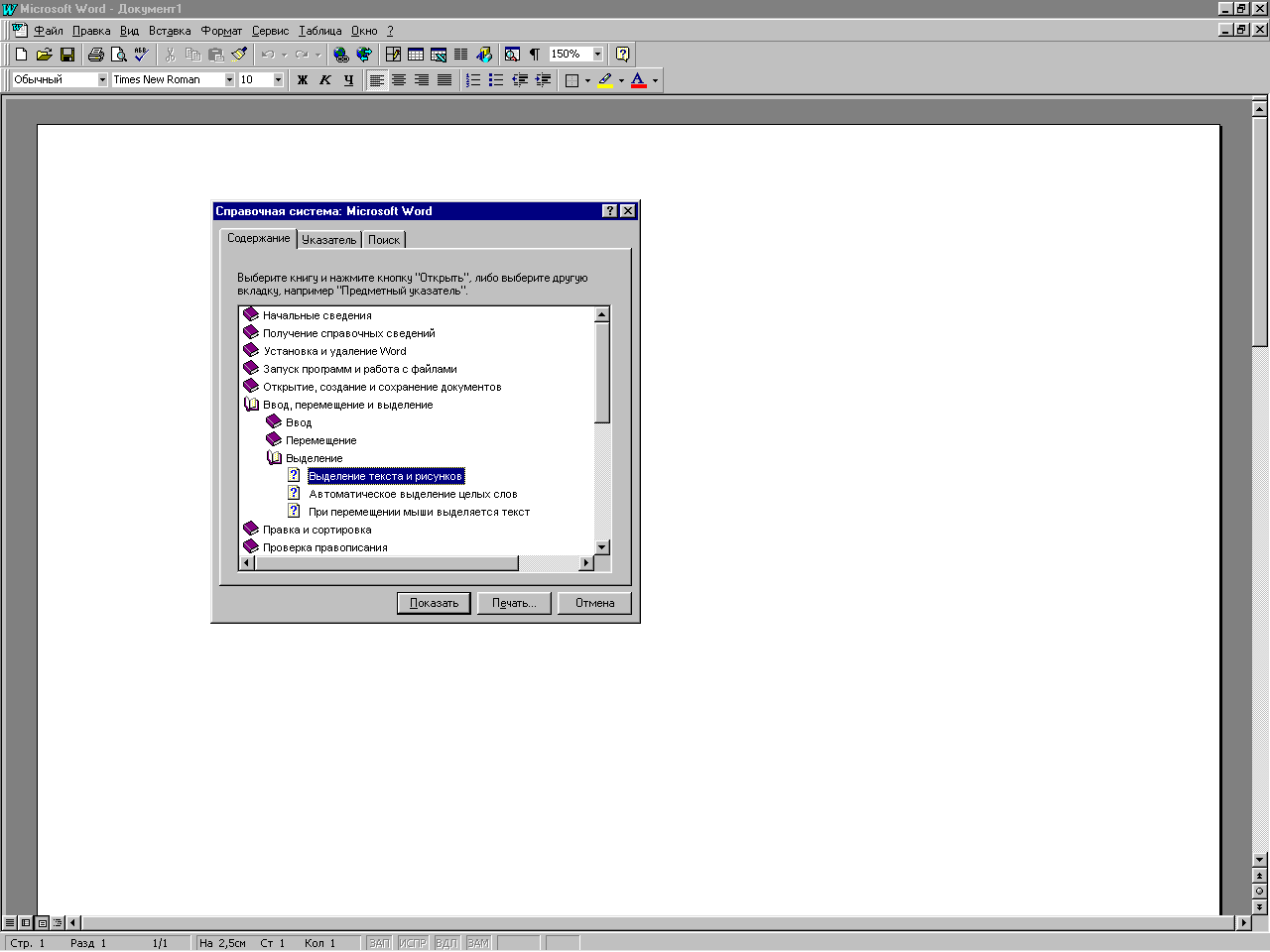Screen dimensions: 1270x952
Task: Open the 150% zoom dropdown
Action: click(x=597, y=55)
